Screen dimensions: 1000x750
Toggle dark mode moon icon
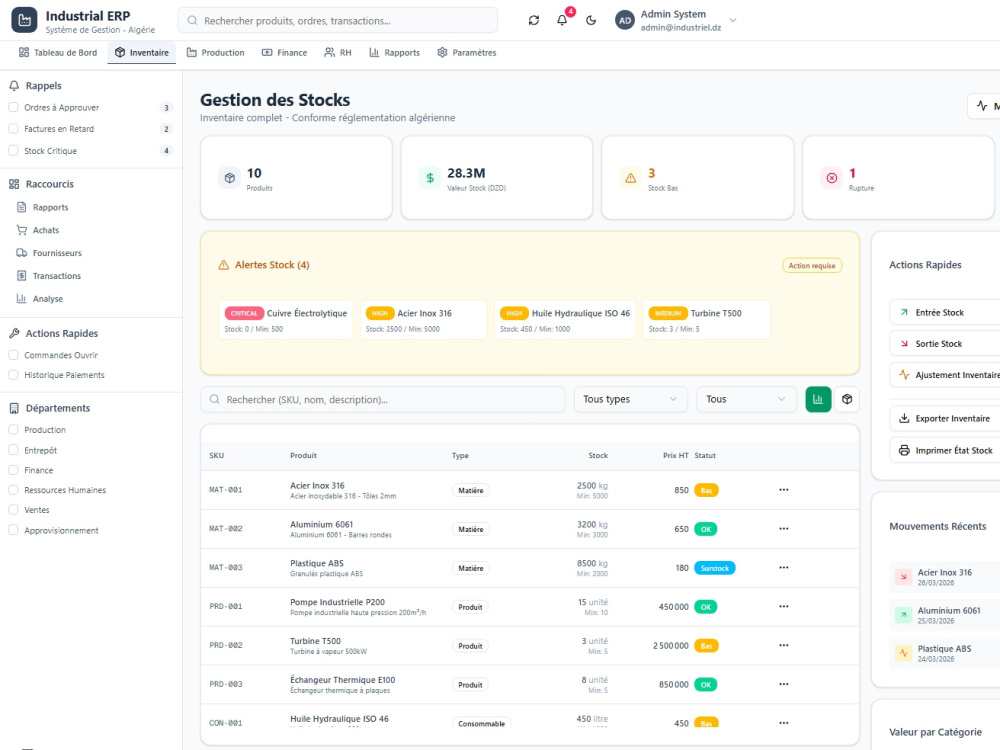591,20
